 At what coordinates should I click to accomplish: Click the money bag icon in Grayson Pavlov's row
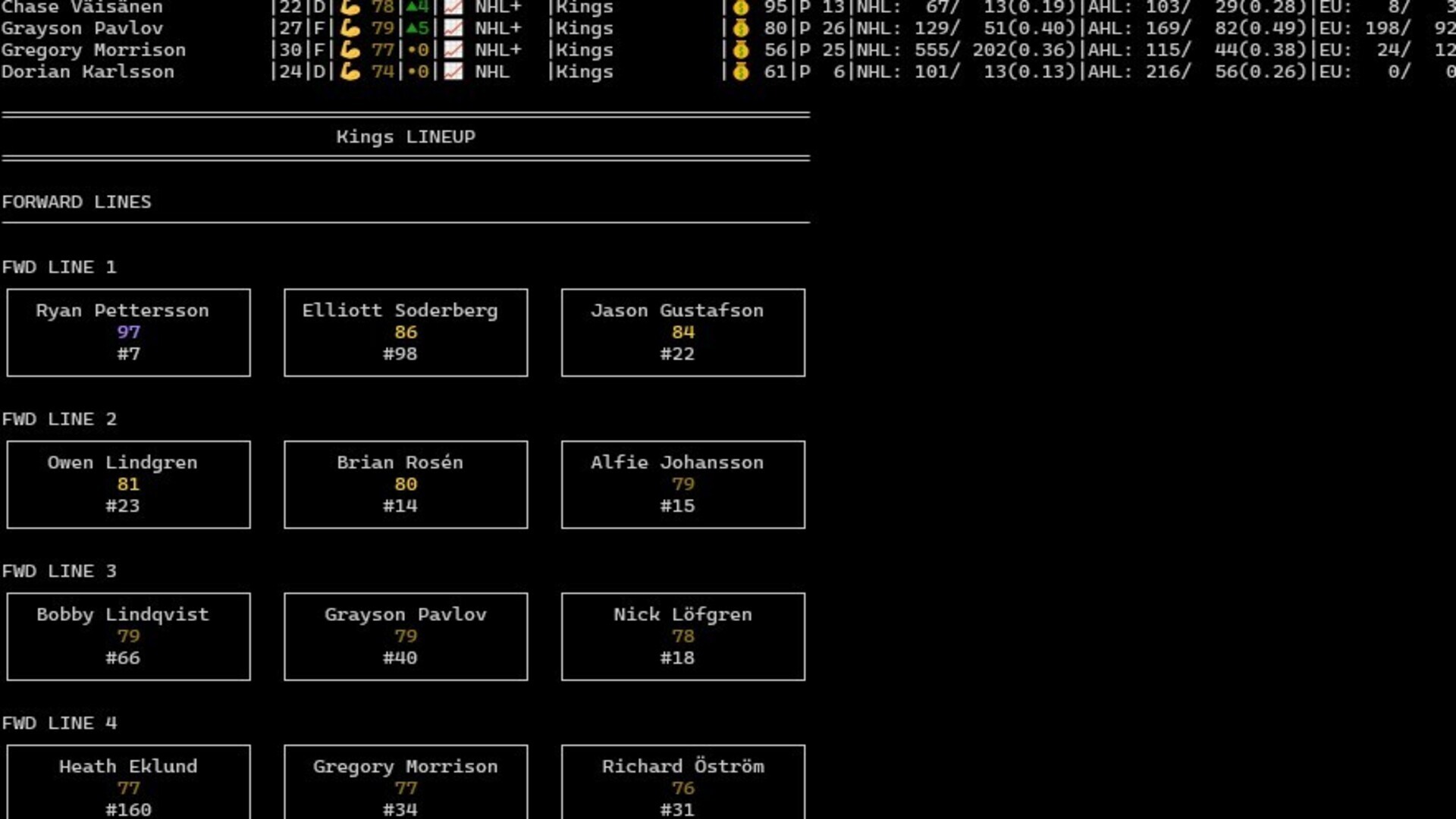click(x=741, y=28)
